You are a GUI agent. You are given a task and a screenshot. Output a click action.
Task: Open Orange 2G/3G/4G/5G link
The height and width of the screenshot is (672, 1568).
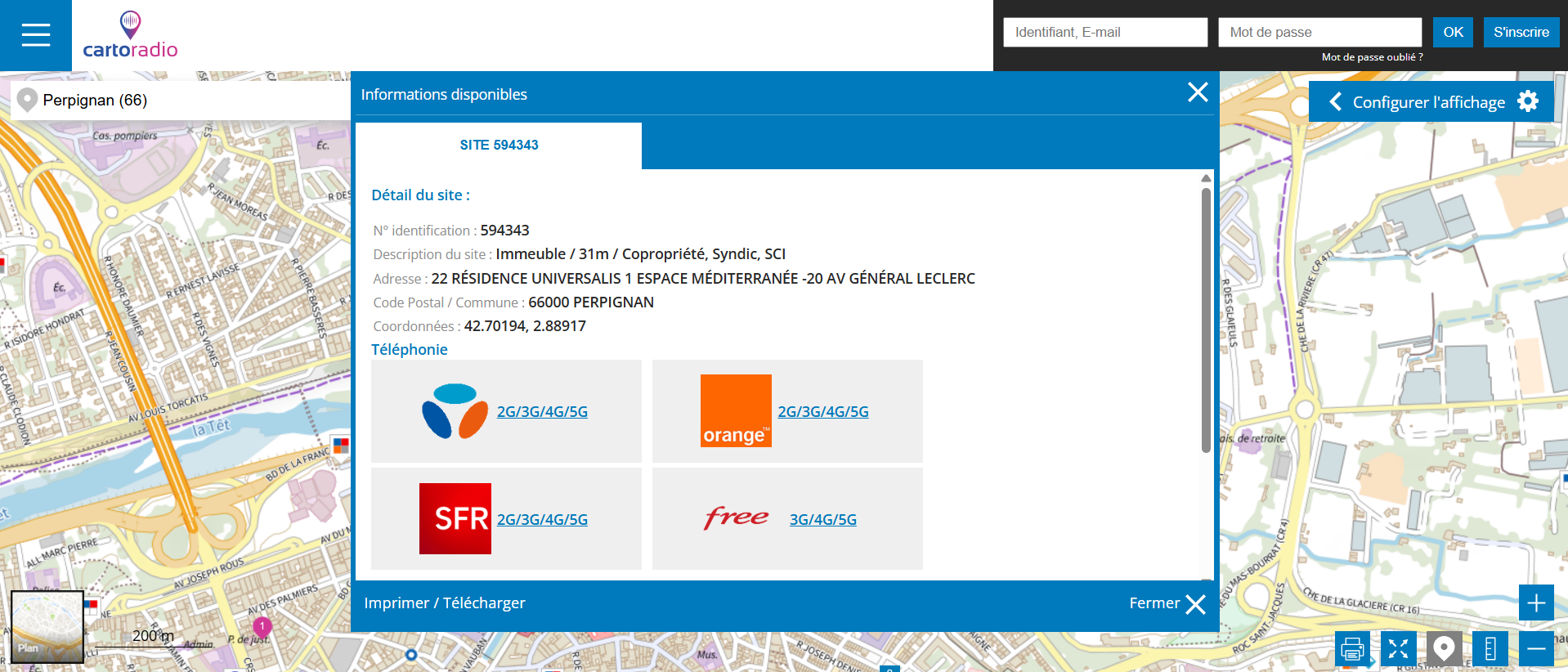tap(823, 412)
